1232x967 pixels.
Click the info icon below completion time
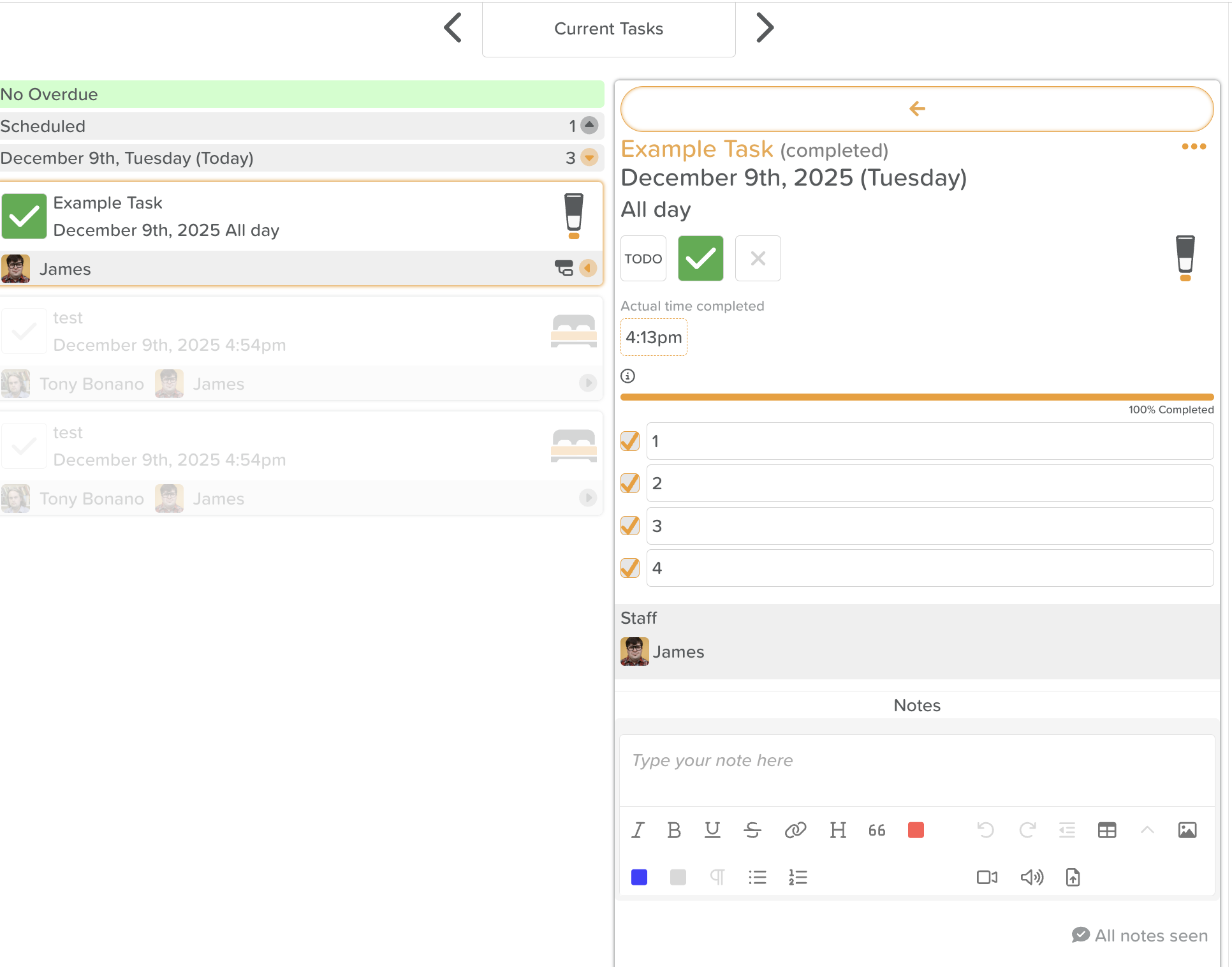click(628, 376)
